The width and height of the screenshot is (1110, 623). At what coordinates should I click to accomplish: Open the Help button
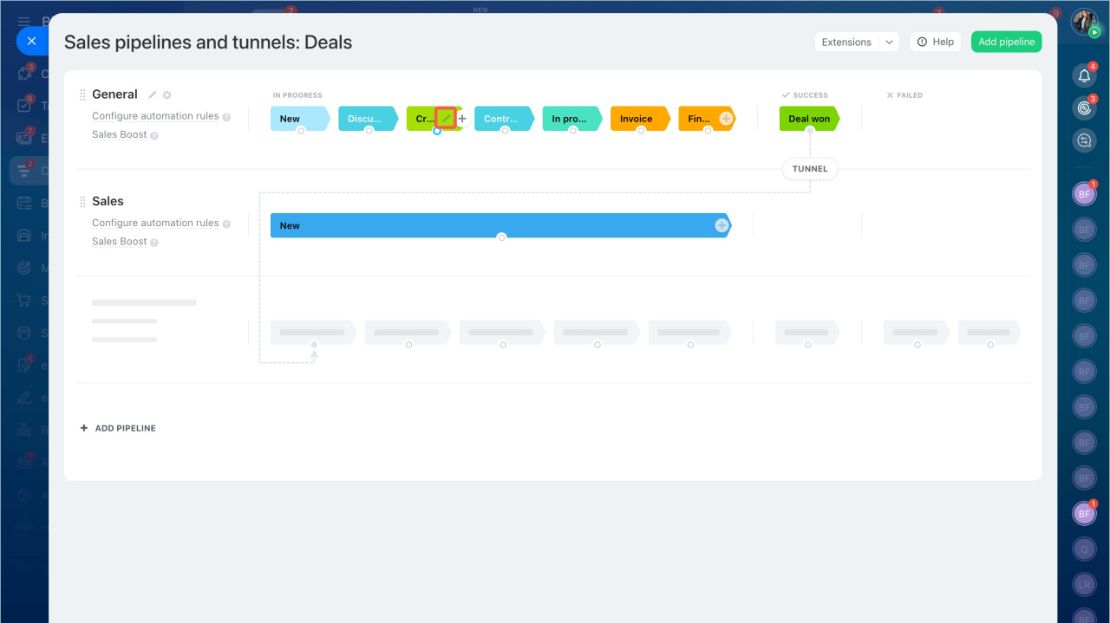935,42
